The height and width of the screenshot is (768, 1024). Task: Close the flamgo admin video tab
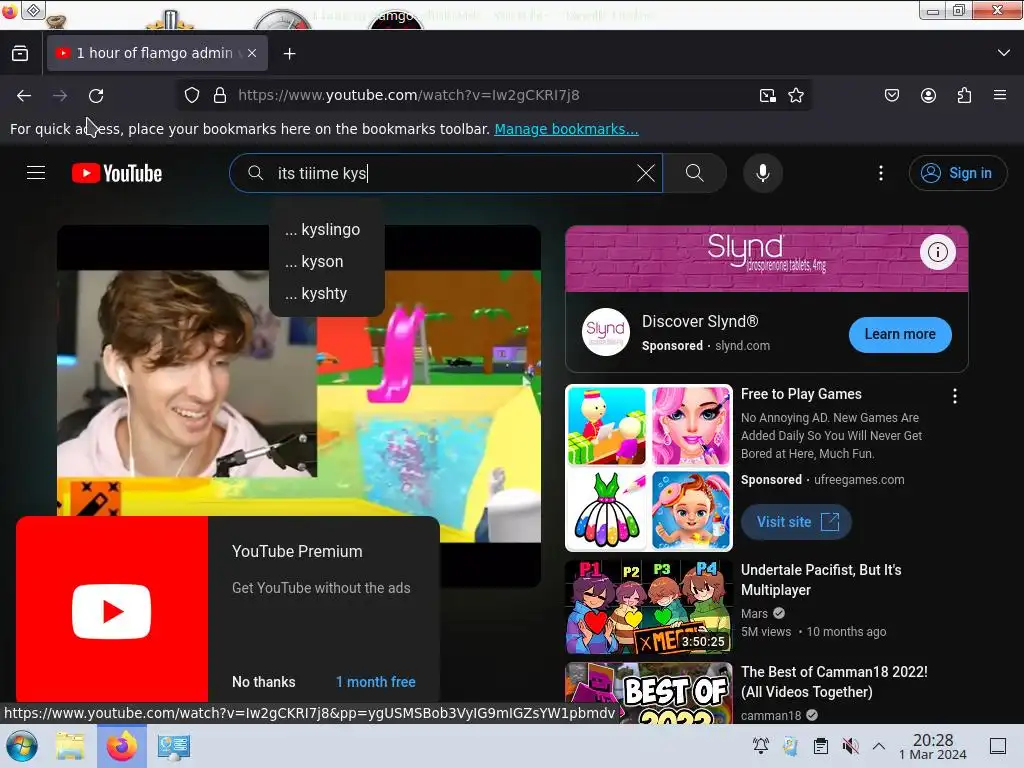point(252,53)
